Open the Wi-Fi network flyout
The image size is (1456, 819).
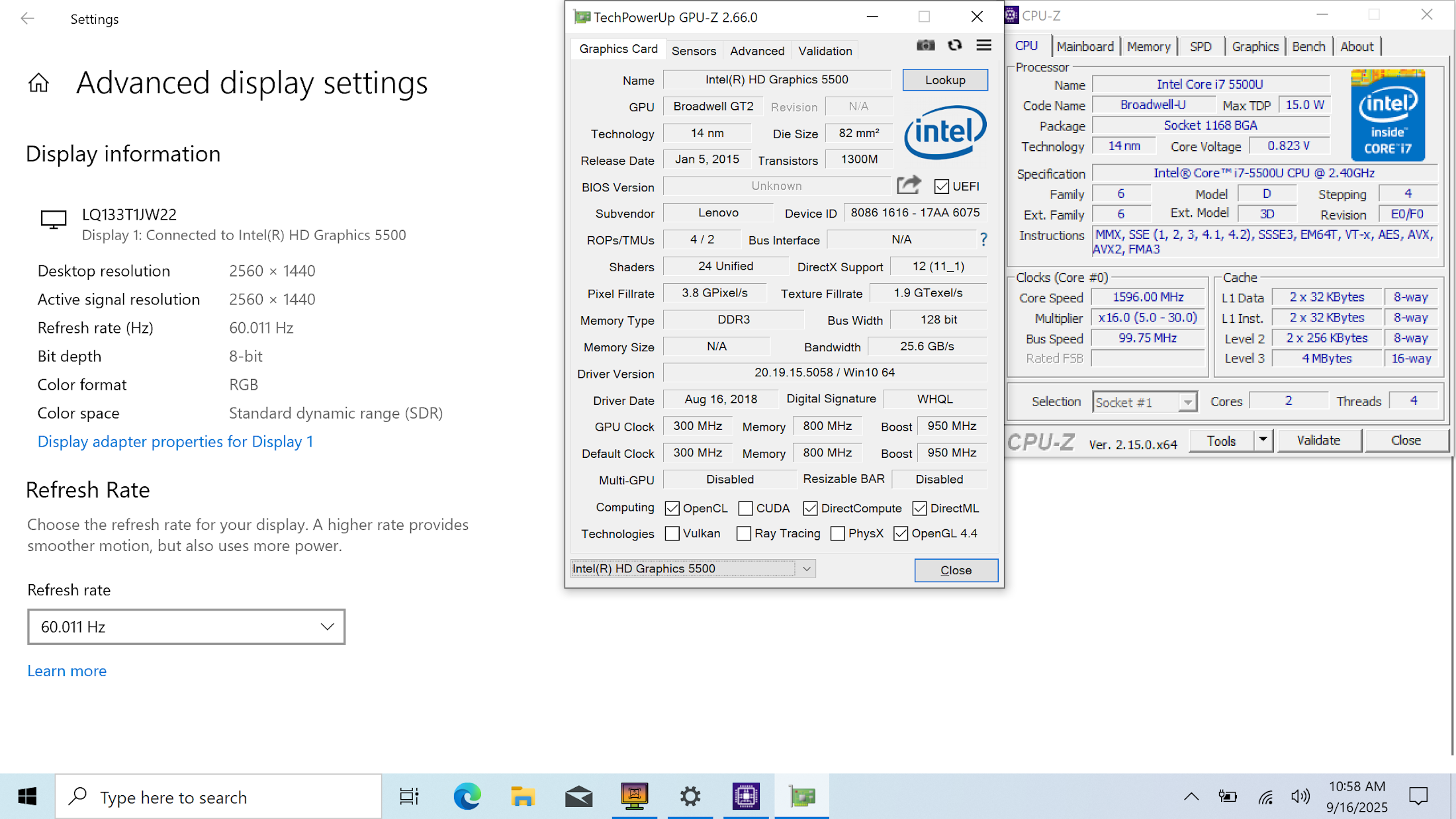pos(1265,797)
